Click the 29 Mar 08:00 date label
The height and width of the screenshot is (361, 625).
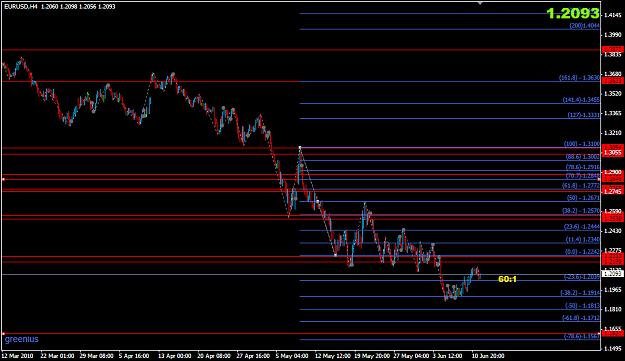(96, 356)
